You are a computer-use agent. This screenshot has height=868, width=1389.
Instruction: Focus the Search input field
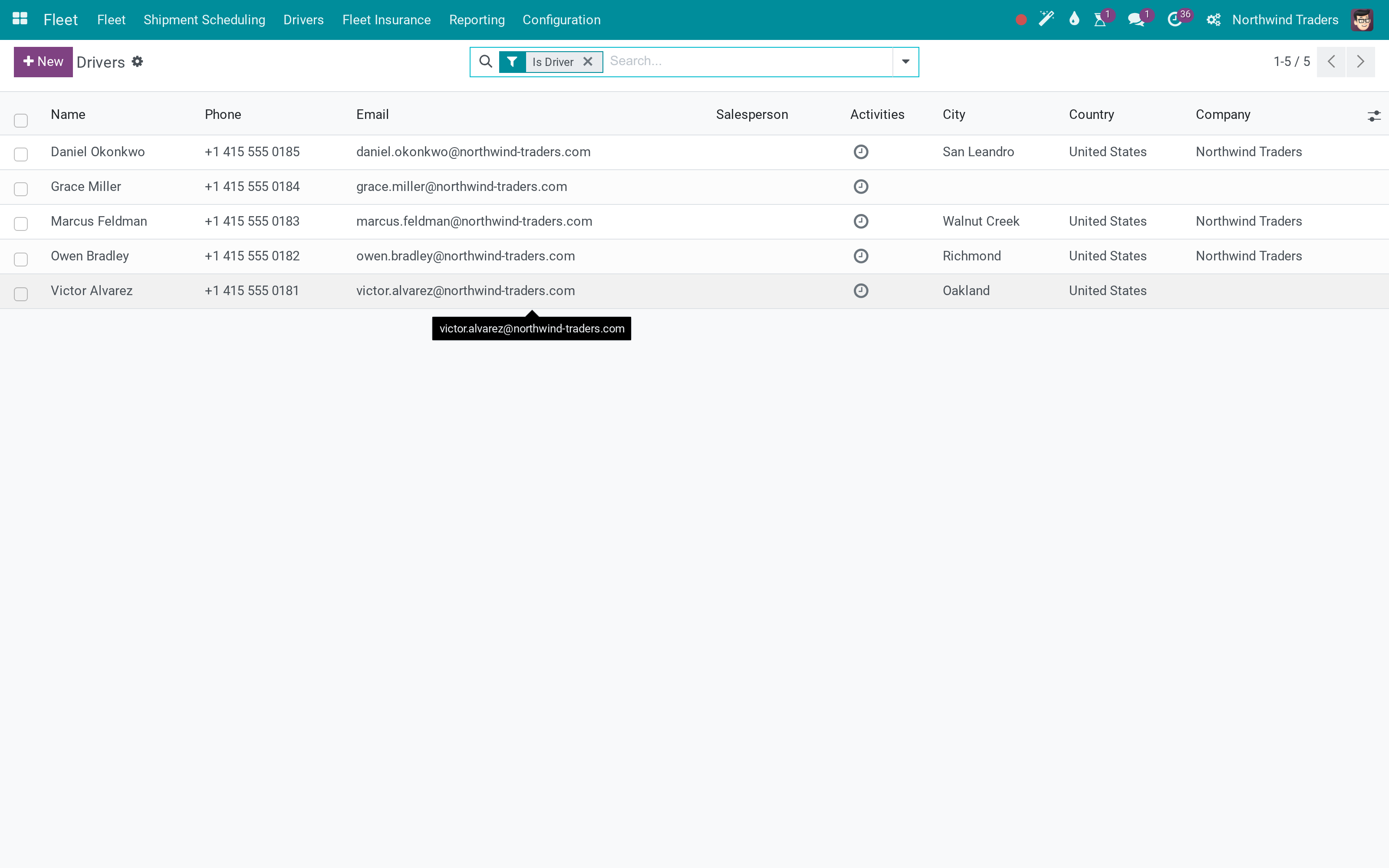coord(748,62)
